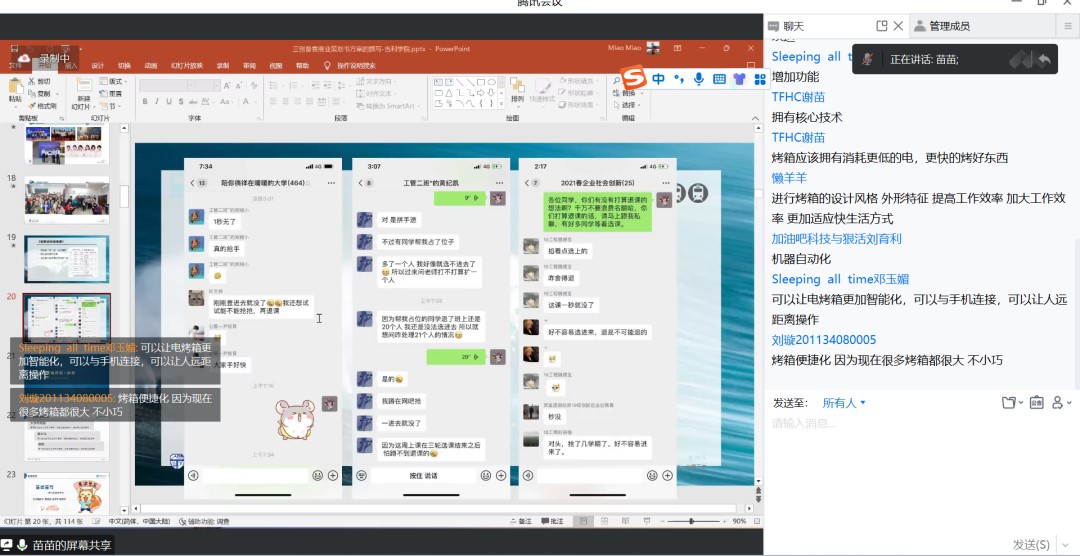The image size is (1080, 556).
Task: Open the 视图 view ribbon tab
Action: pos(276,66)
